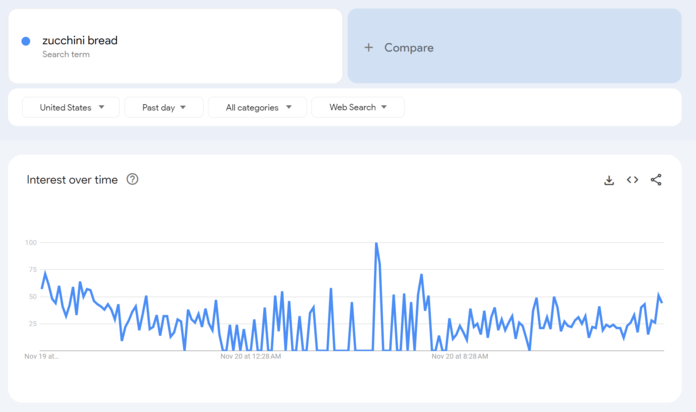Open the All categories dropdown
Viewport: 696px width, 412px height.
(x=257, y=107)
